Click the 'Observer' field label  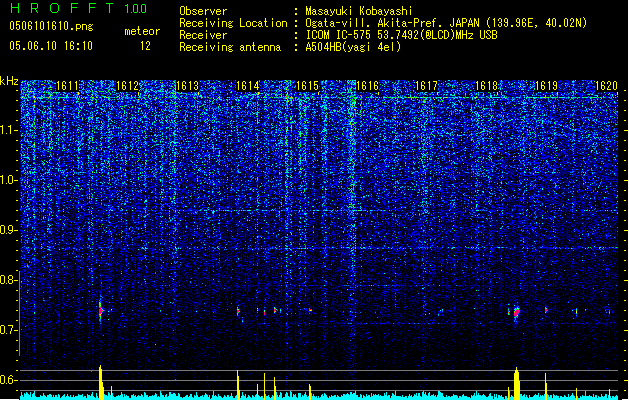coord(203,11)
